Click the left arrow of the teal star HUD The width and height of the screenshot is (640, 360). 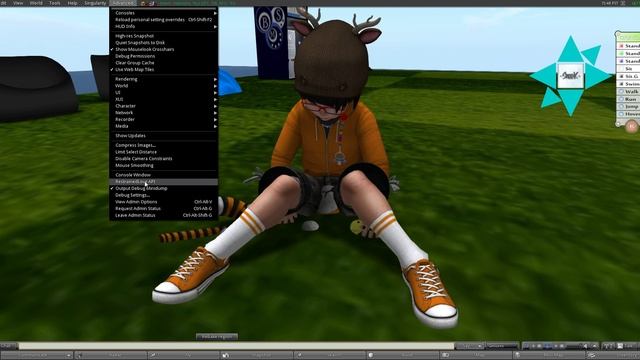[544, 76]
